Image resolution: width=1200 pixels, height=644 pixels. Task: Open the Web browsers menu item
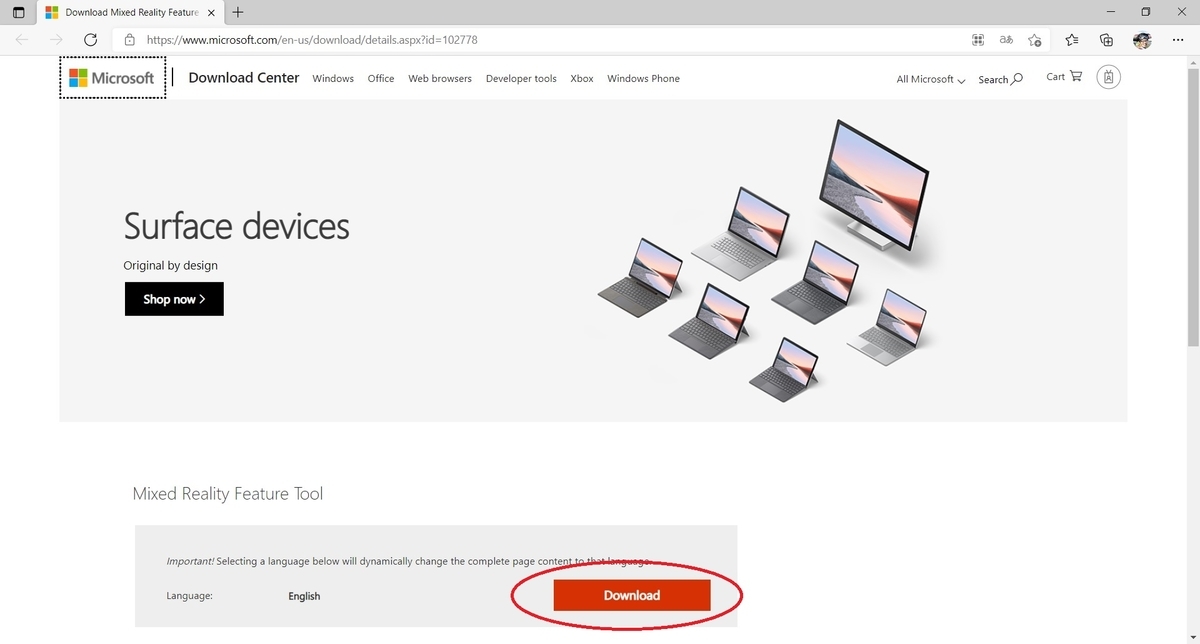point(440,78)
